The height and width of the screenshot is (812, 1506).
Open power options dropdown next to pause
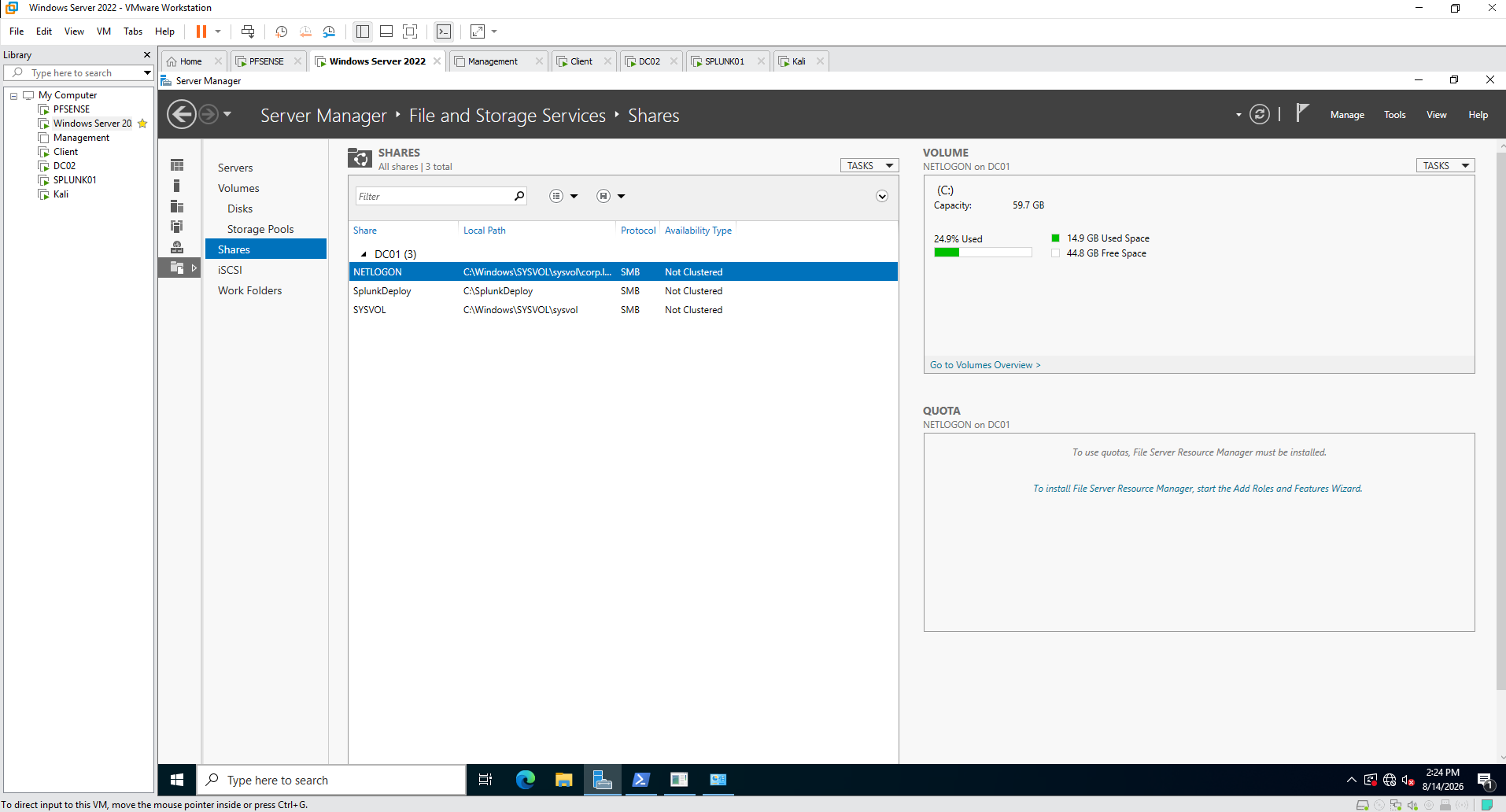click(218, 31)
